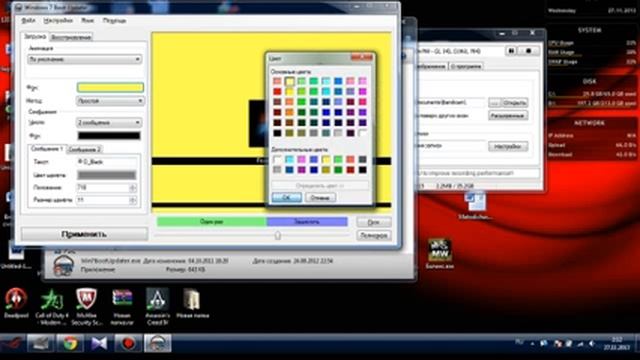The image size is (640, 360).
Task: Select the Сообщение 1 tab
Action: (x=47, y=149)
